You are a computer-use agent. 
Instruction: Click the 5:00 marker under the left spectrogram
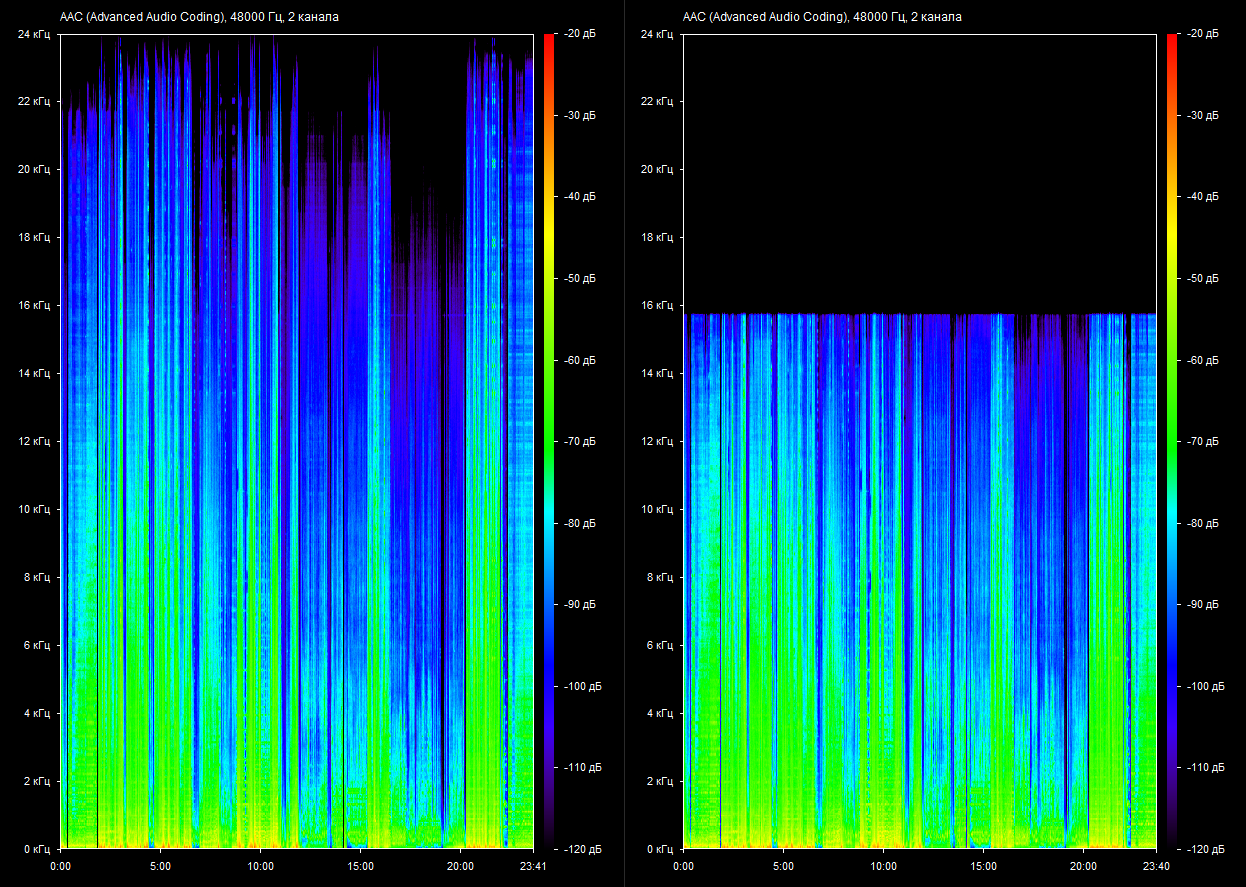[x=160, y=866]
